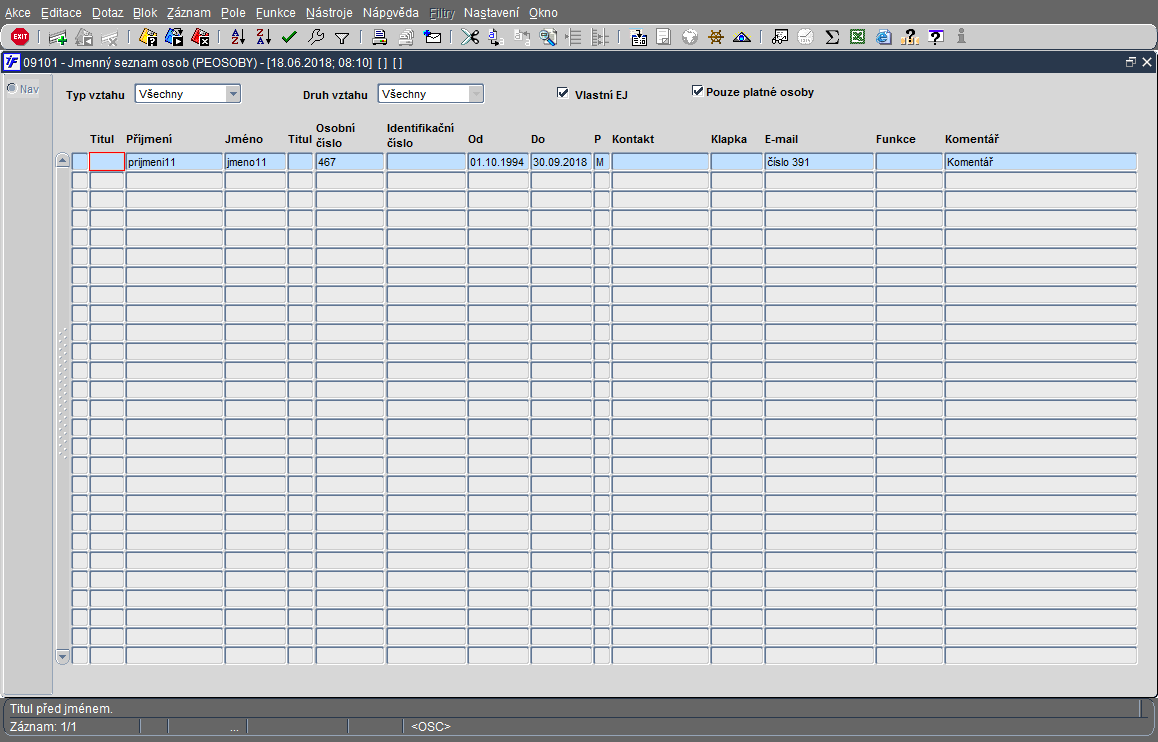Click the scroll down arrow of record list
The height and width of the screenshot is (742, 1158).
tap(63, 656)
